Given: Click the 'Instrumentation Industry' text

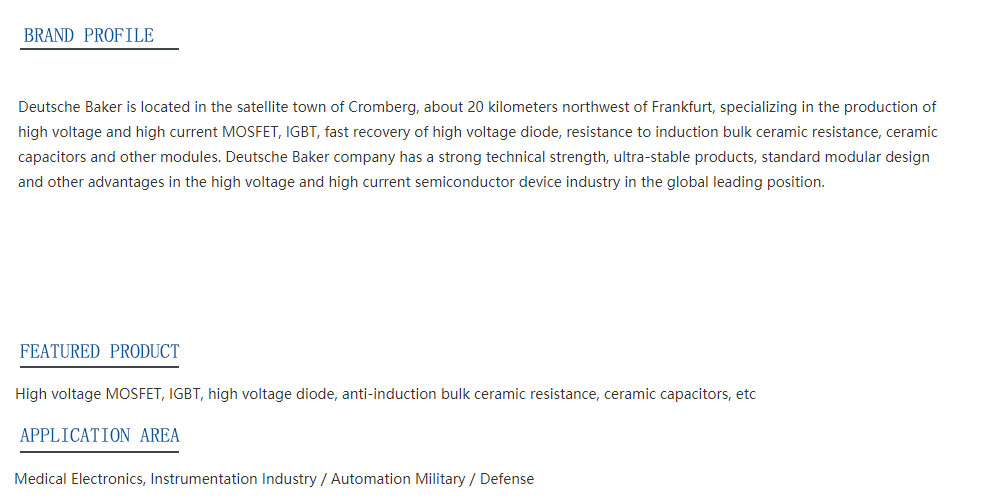Looking at the screenshot, I should [233, 479].
